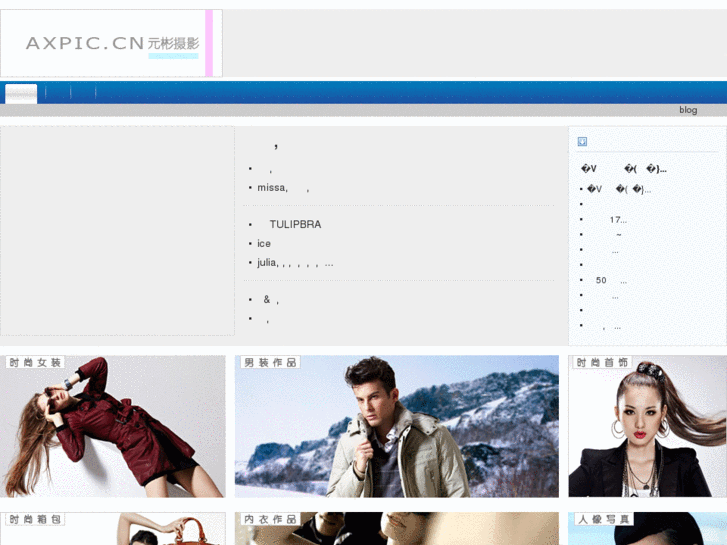Open sidebar entry containing '17...'
The image size is (727, 545).
[x=618, y=220]
